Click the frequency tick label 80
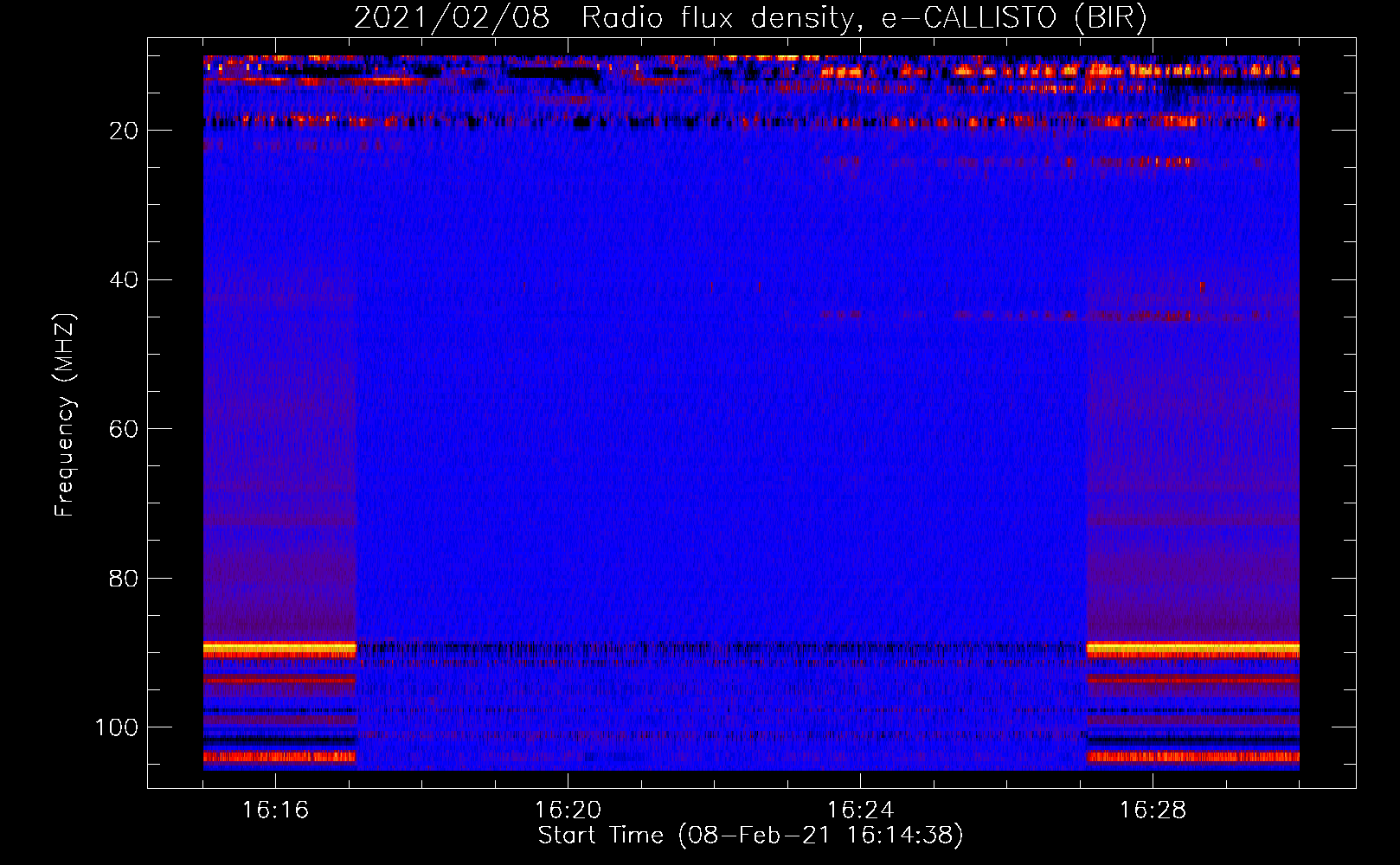Viewport: 1400px width, 865px height. tap(125, 578)
